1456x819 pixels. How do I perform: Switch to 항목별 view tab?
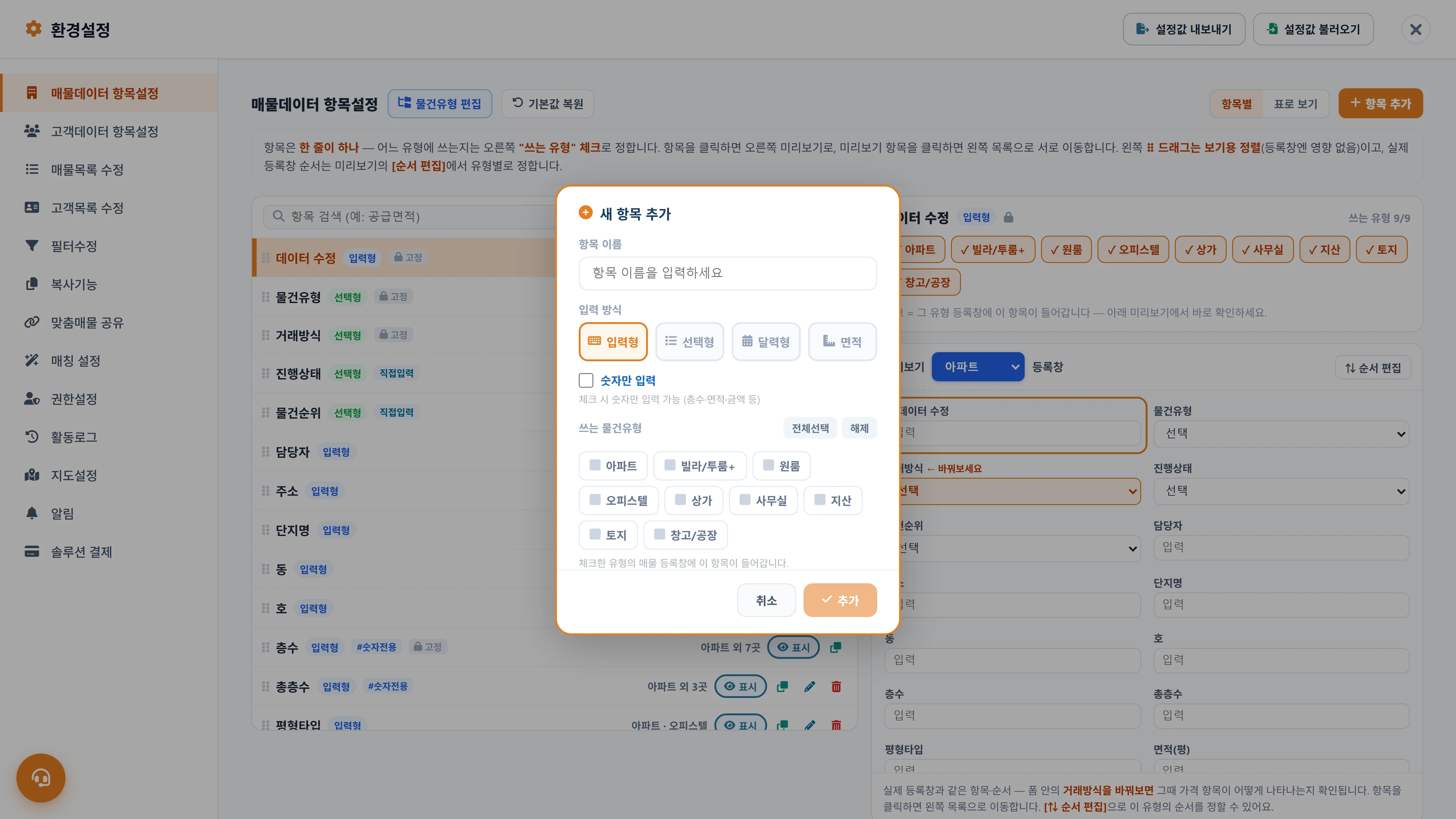[1236, 104]
